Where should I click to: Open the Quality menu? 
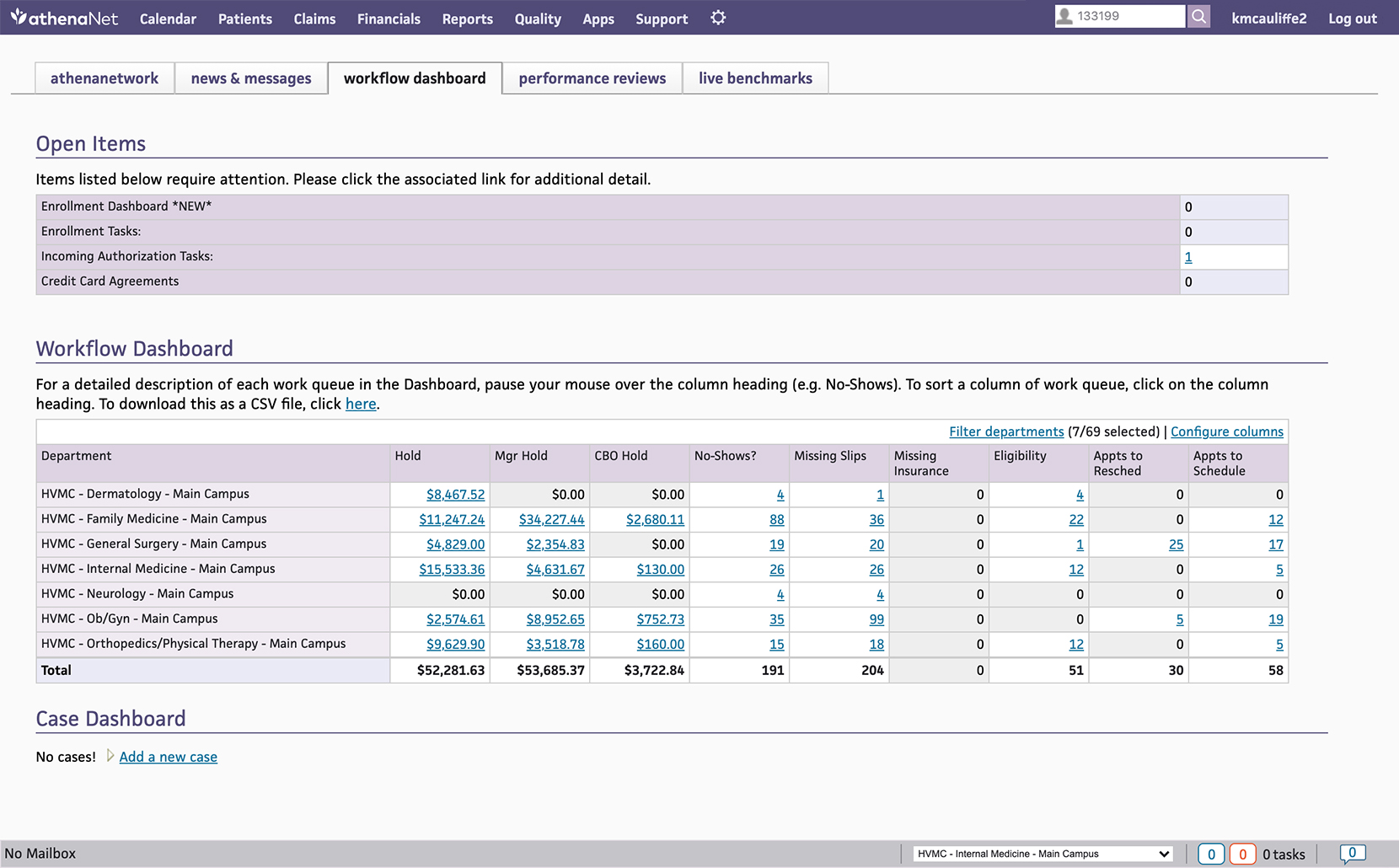click(538, 19)
